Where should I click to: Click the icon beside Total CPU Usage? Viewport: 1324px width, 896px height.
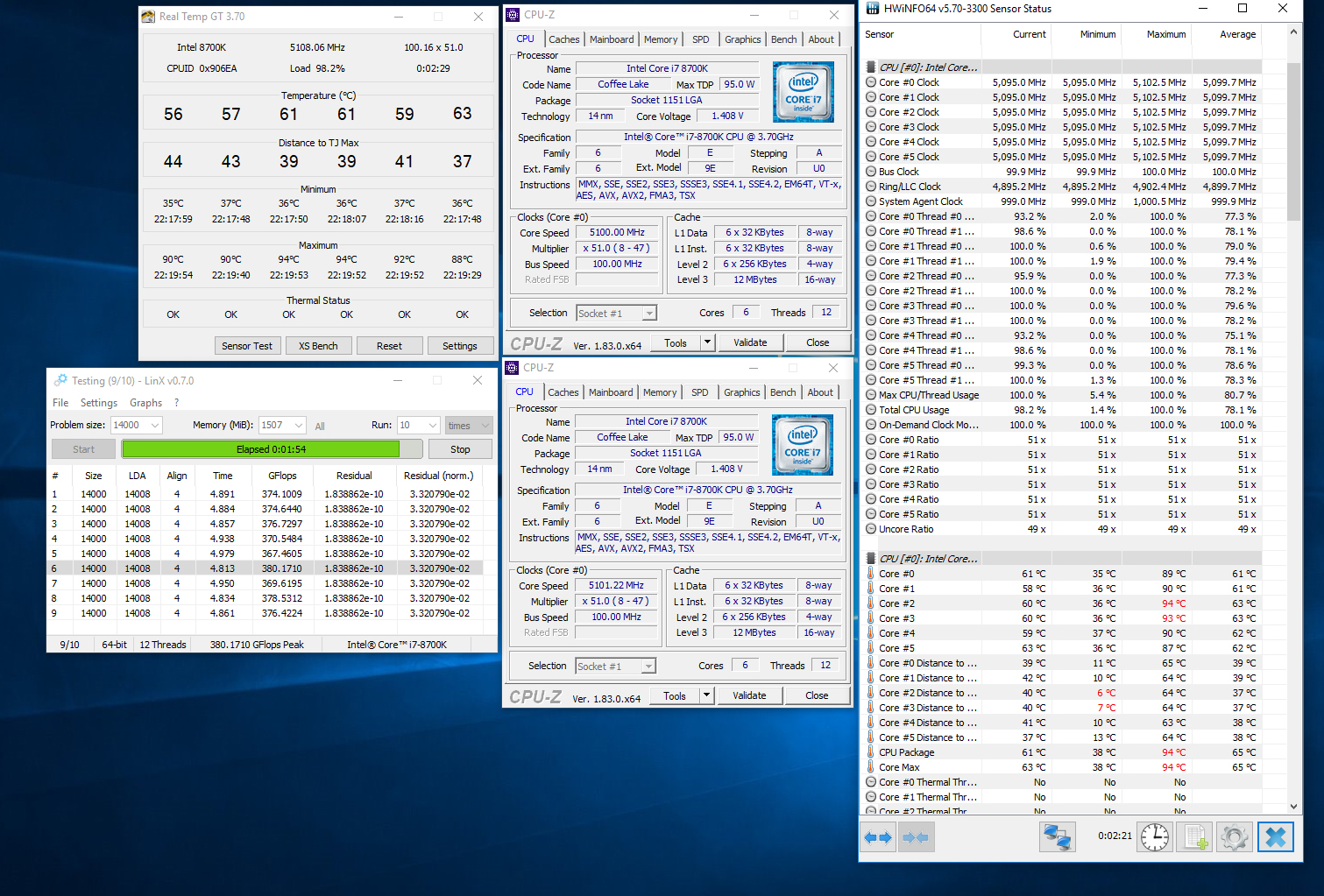pyautogui.click(x=871, y=410)
